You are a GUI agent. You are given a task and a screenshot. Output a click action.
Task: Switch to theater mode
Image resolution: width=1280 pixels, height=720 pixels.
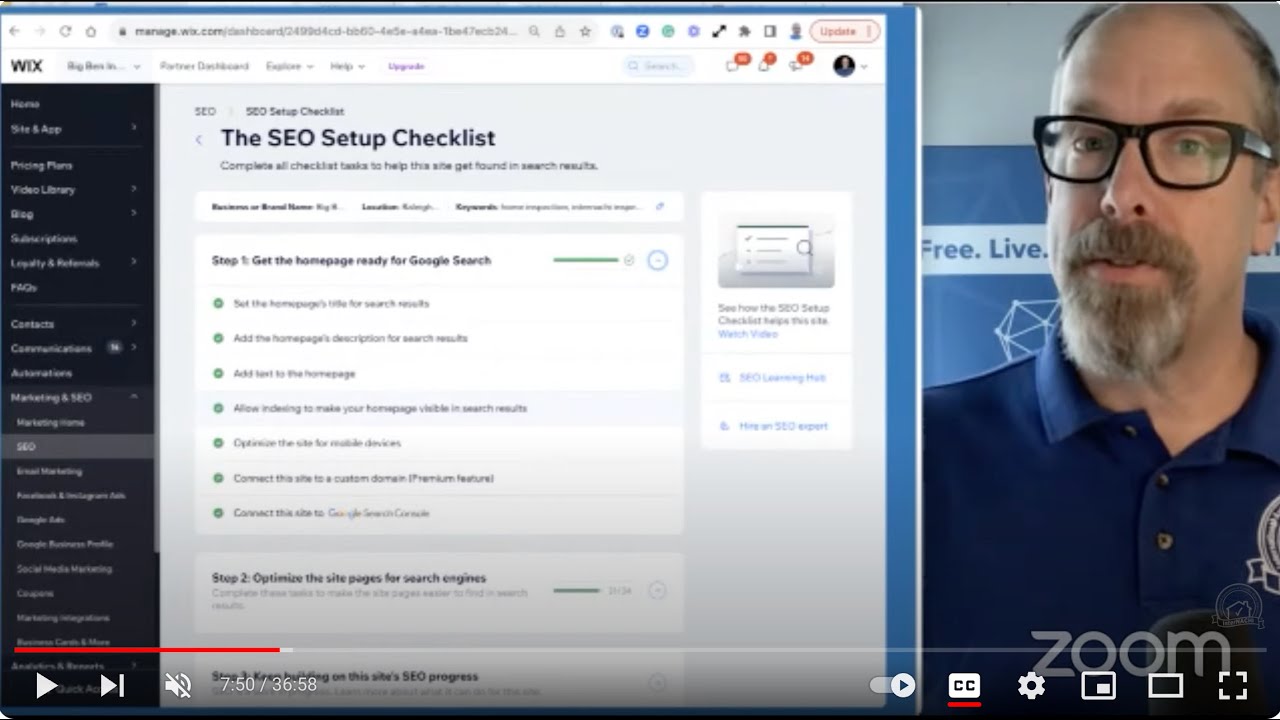click(1165, 685)
